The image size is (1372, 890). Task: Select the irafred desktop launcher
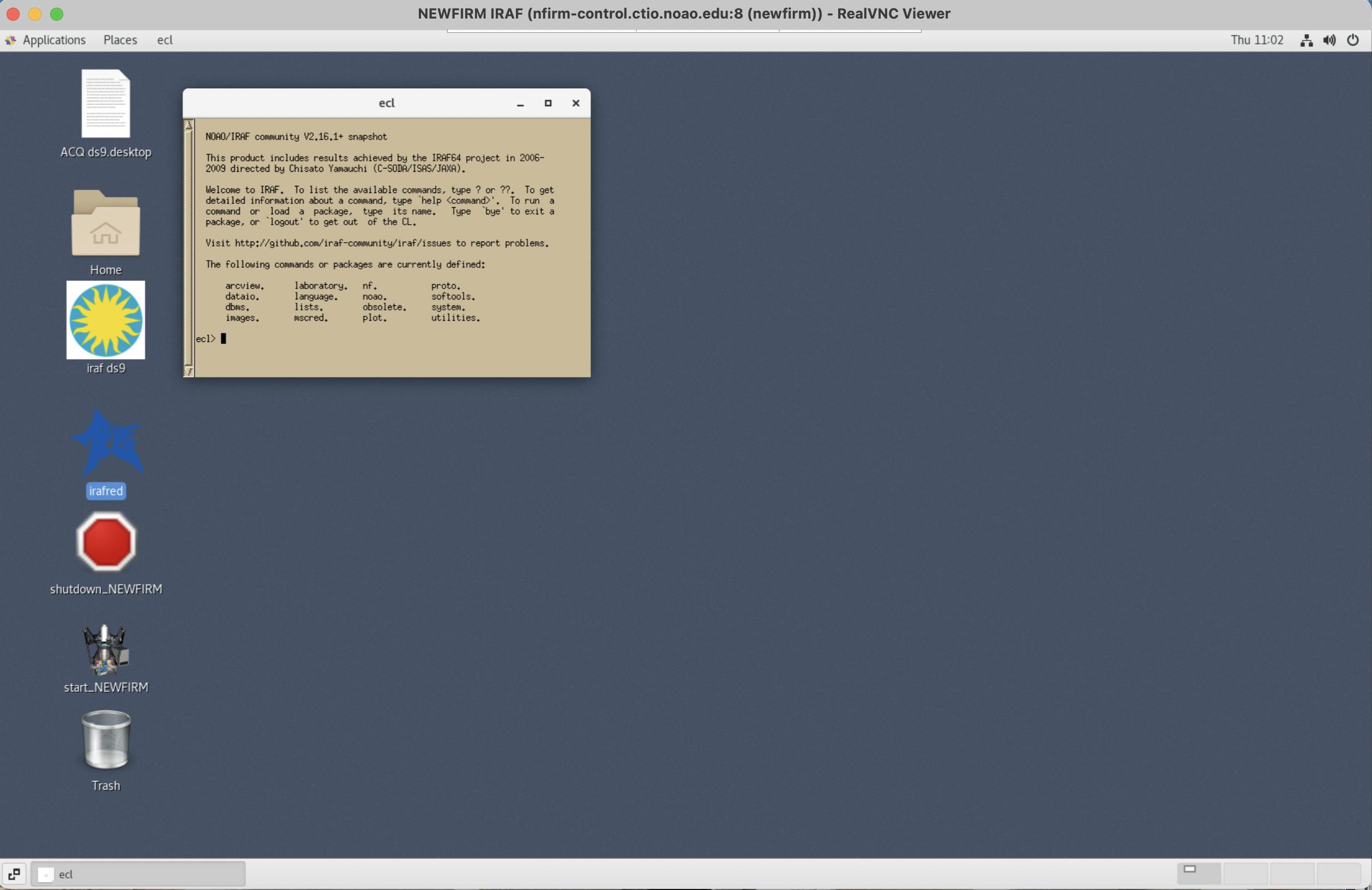[106, 443]
